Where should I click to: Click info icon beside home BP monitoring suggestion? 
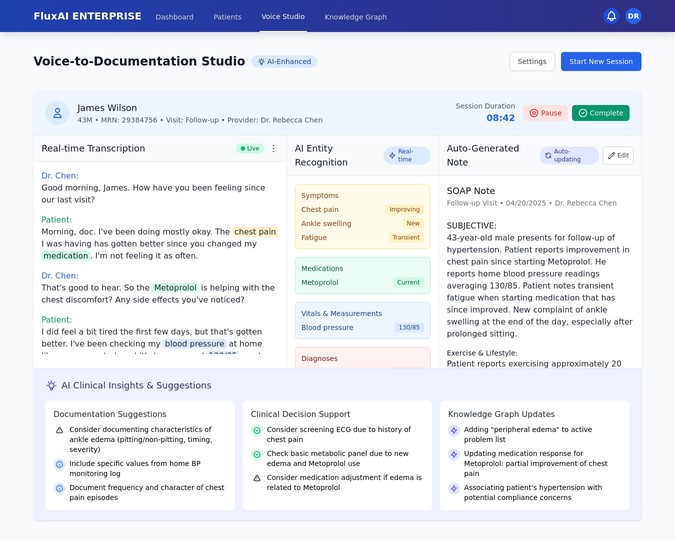point(59,464)
